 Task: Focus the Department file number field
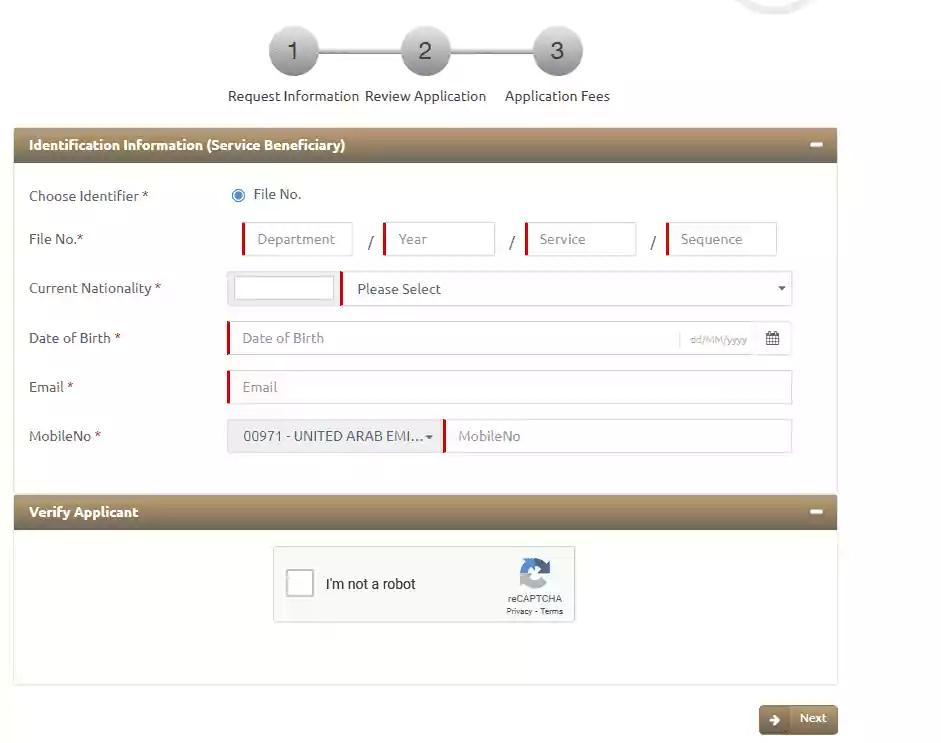coord(298,239)
